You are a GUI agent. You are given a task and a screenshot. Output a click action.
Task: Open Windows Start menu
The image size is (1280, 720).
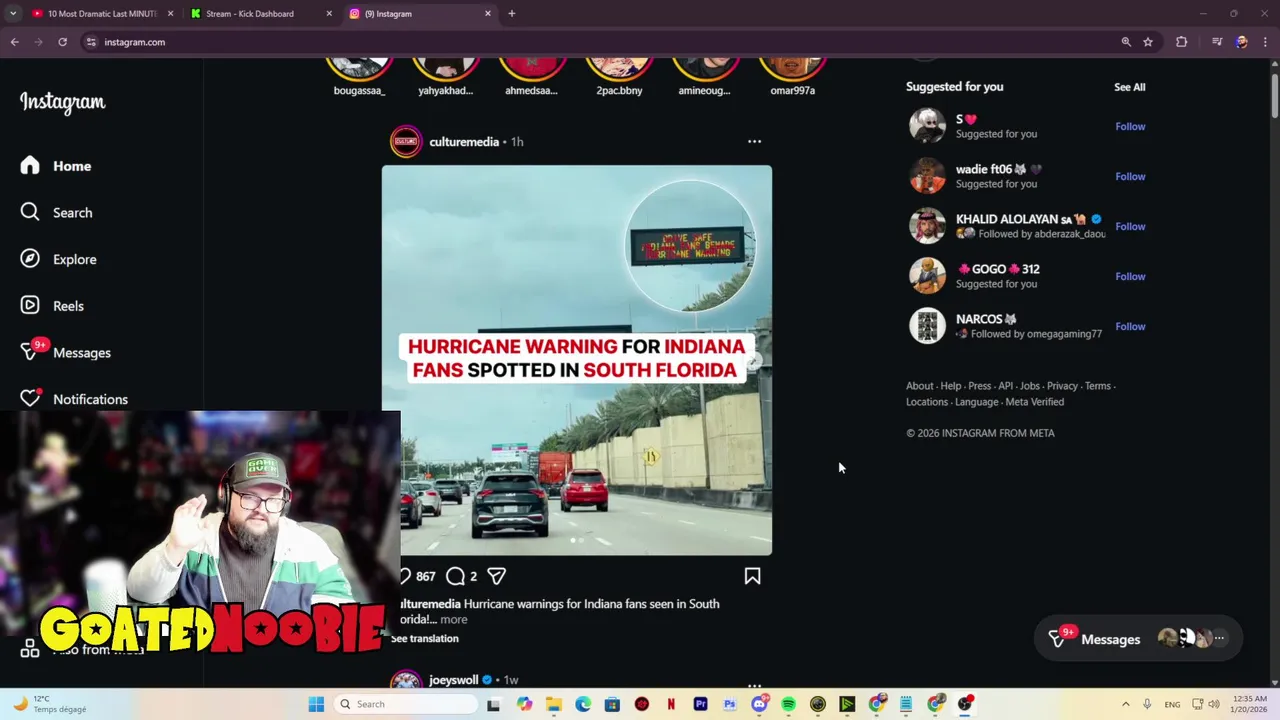coord(316,704)
